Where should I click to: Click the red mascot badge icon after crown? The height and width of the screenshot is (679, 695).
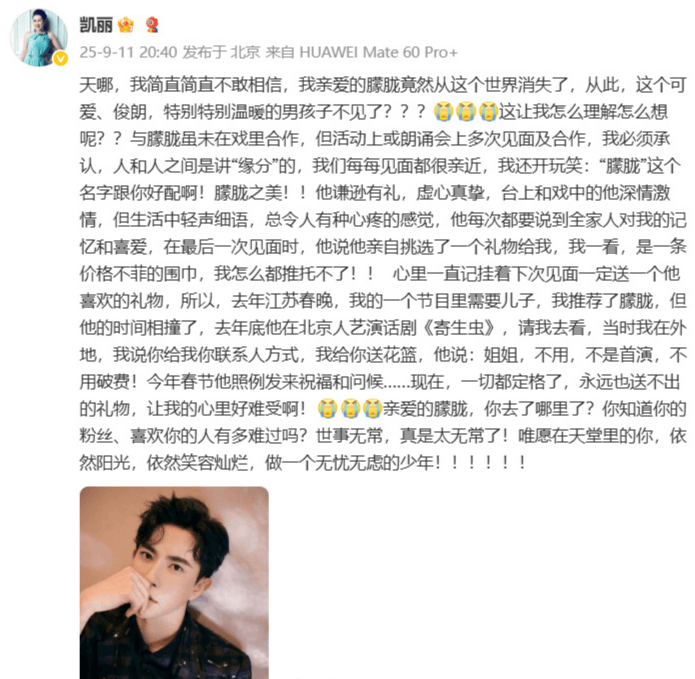(152, 25)
